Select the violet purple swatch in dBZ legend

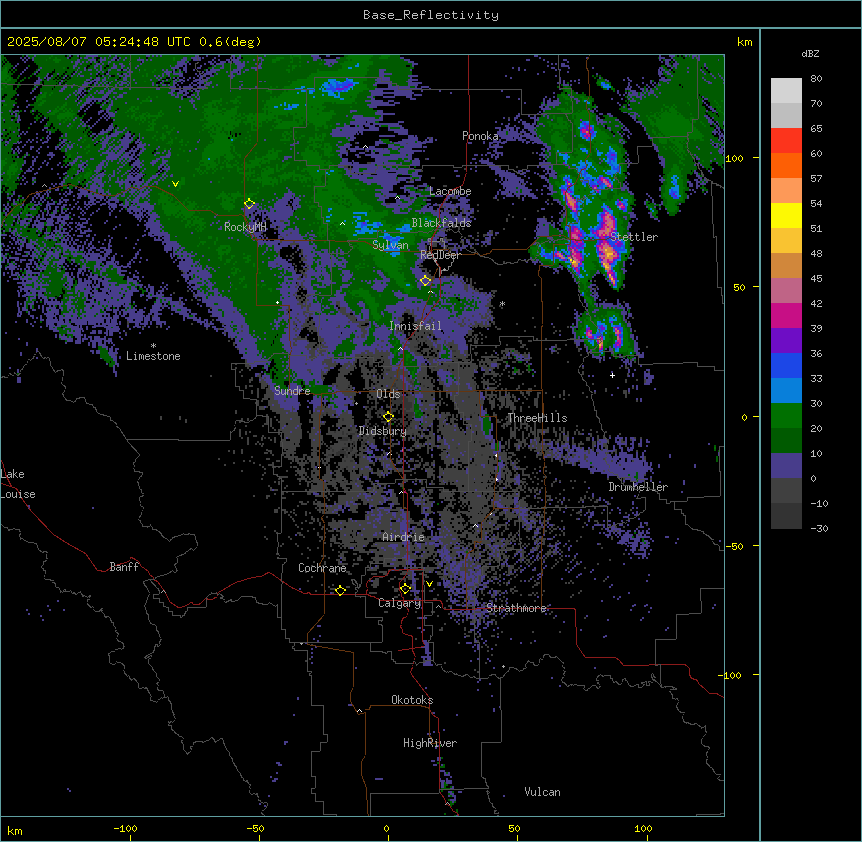(x=786, y=341)
